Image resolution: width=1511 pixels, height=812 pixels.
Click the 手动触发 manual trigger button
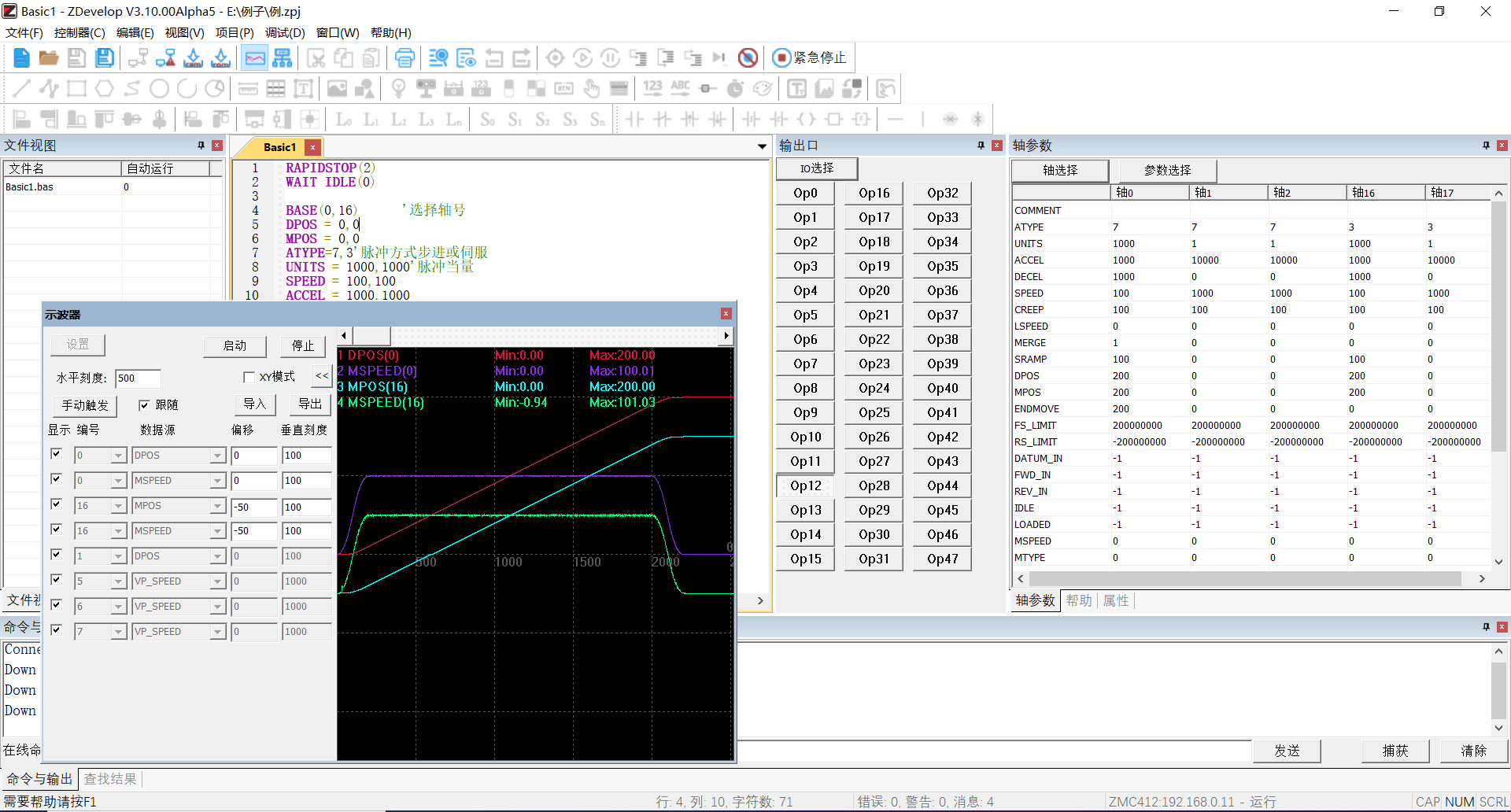point(85,405)
